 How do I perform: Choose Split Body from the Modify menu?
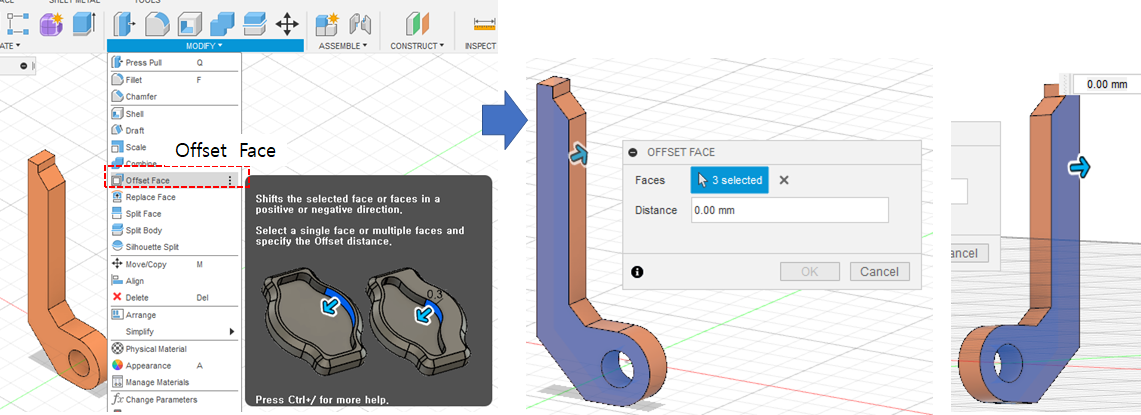point(174,231)
